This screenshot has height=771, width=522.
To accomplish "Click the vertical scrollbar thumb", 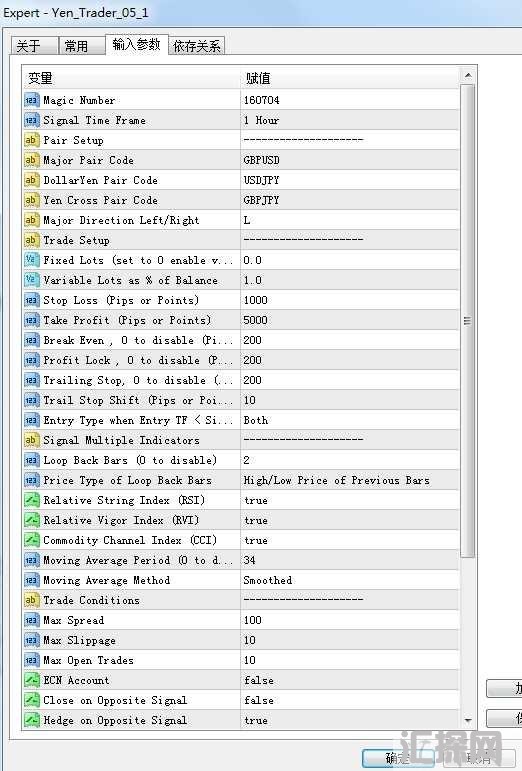I will point(467,321).
